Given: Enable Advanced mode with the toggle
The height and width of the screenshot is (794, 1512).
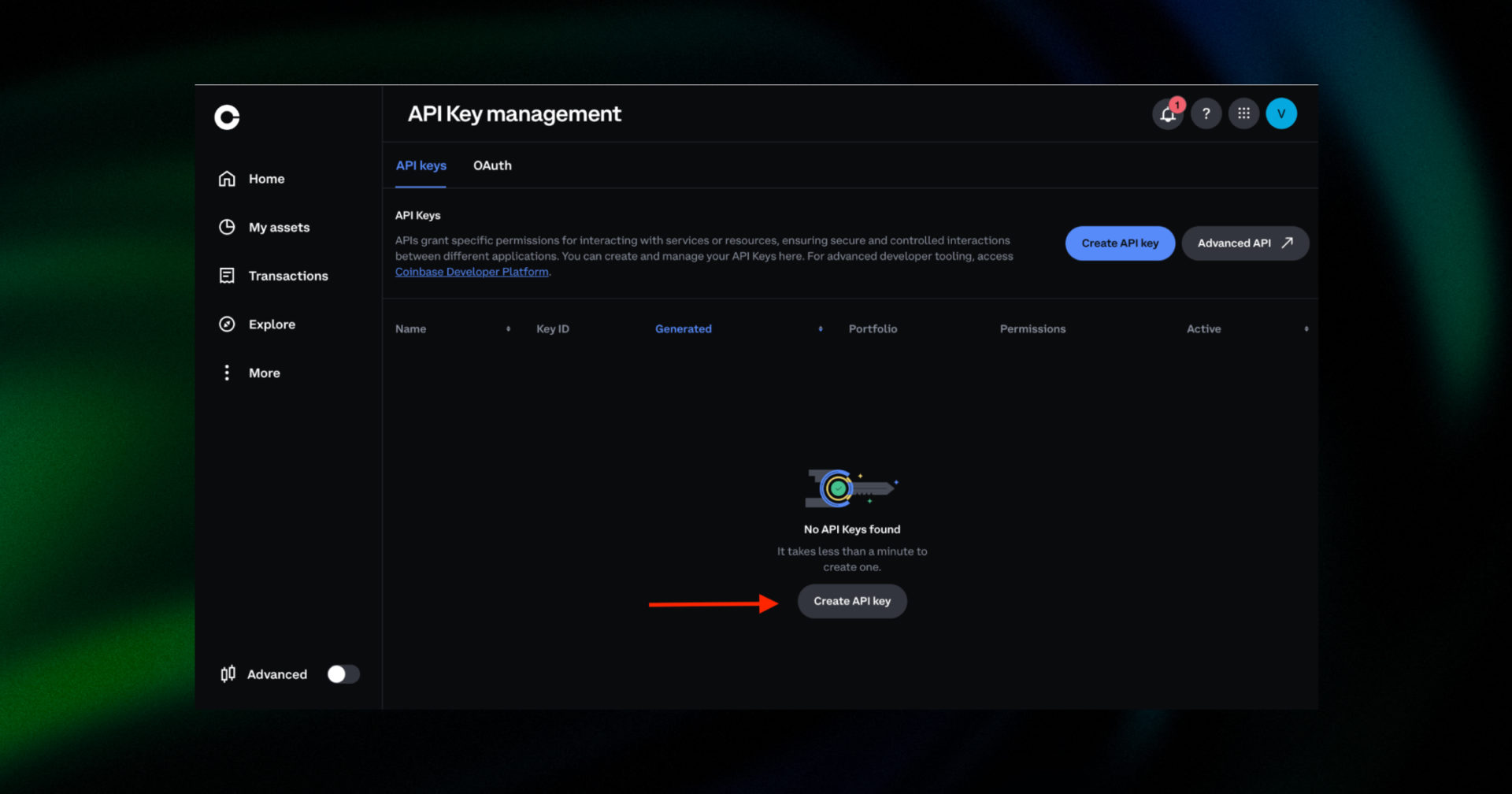Looking at the screenshot, I should (342, 673).
